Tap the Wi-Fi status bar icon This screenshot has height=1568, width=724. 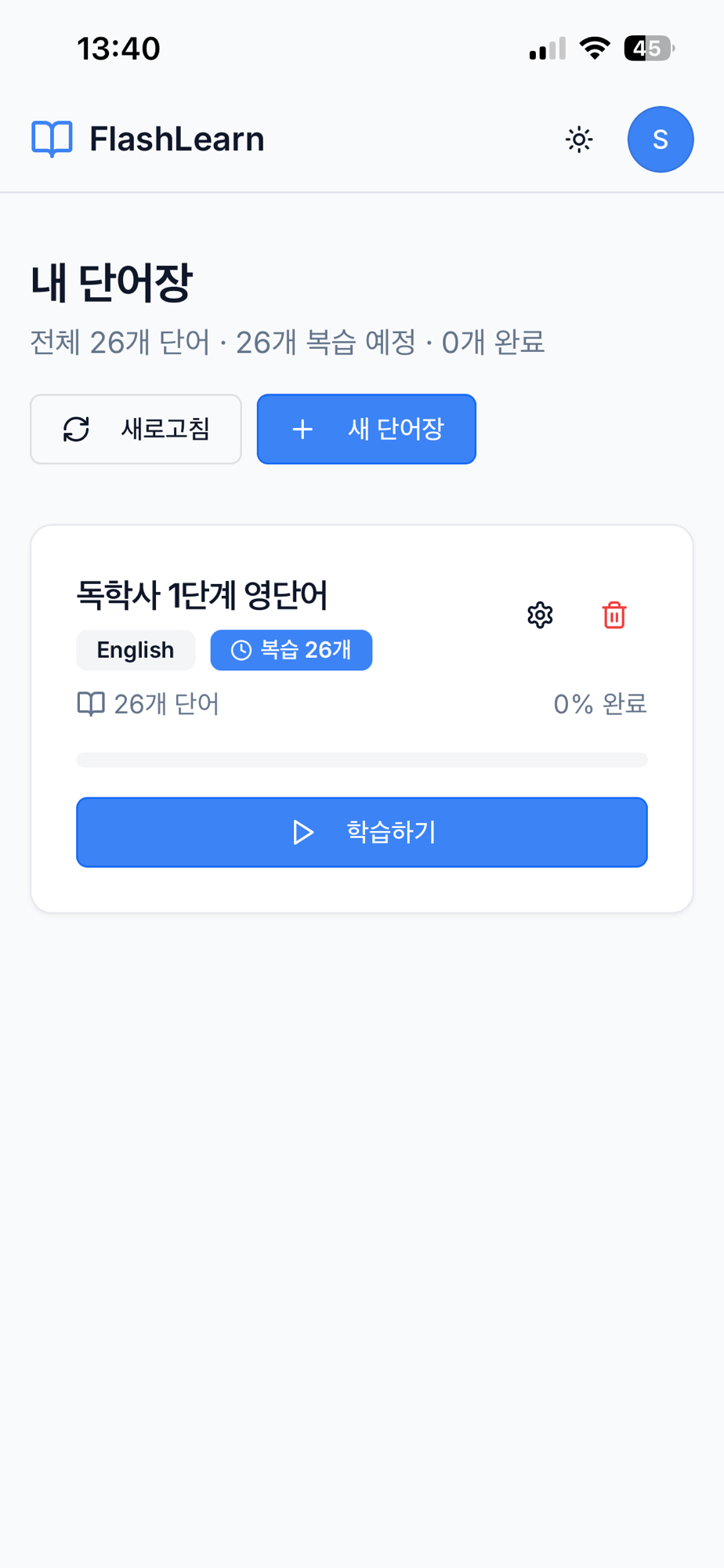point(595,49)
